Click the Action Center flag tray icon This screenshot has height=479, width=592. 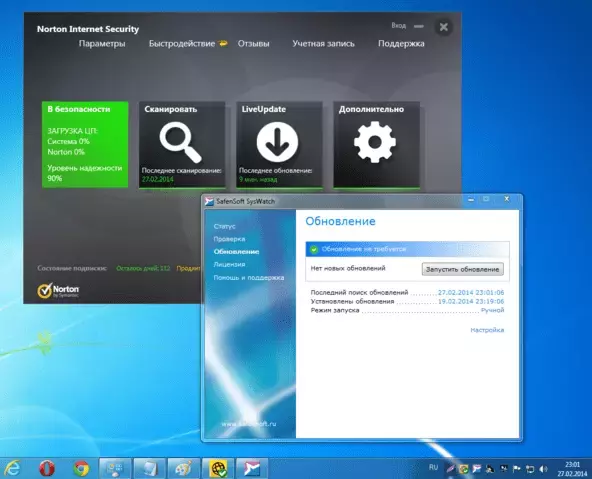coord(516,469)
